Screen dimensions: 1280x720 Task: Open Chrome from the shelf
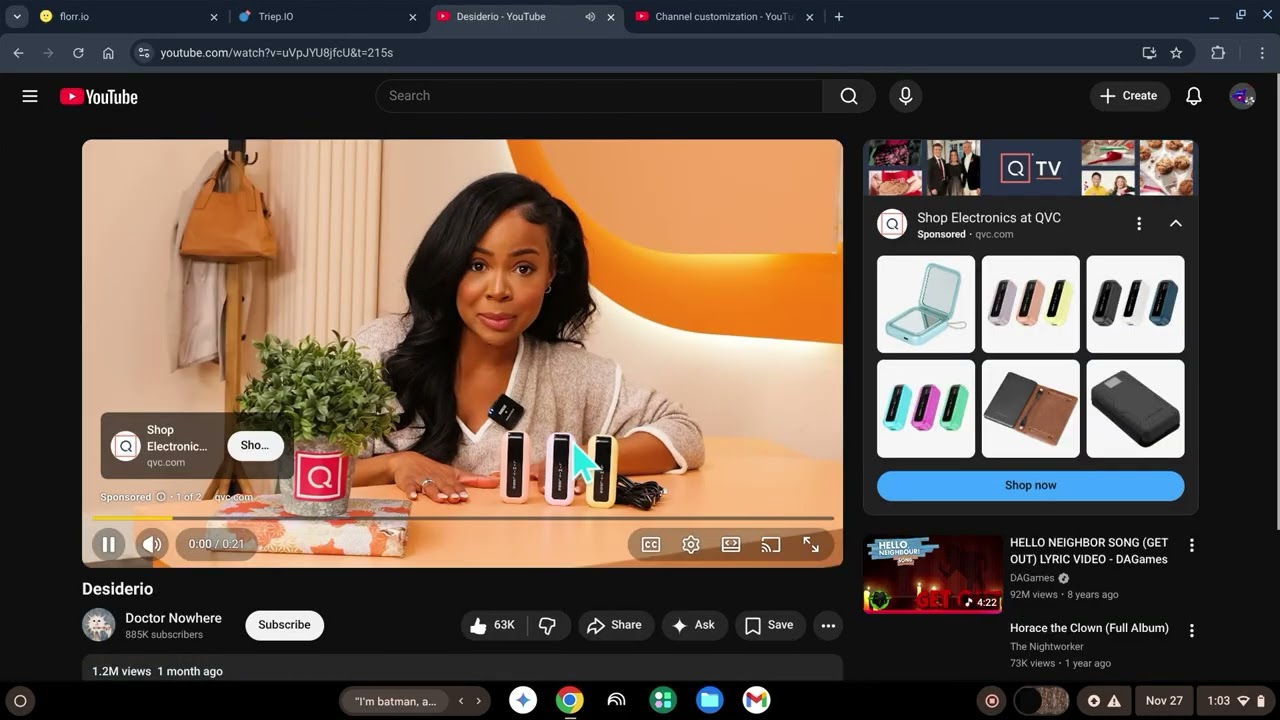570,701
